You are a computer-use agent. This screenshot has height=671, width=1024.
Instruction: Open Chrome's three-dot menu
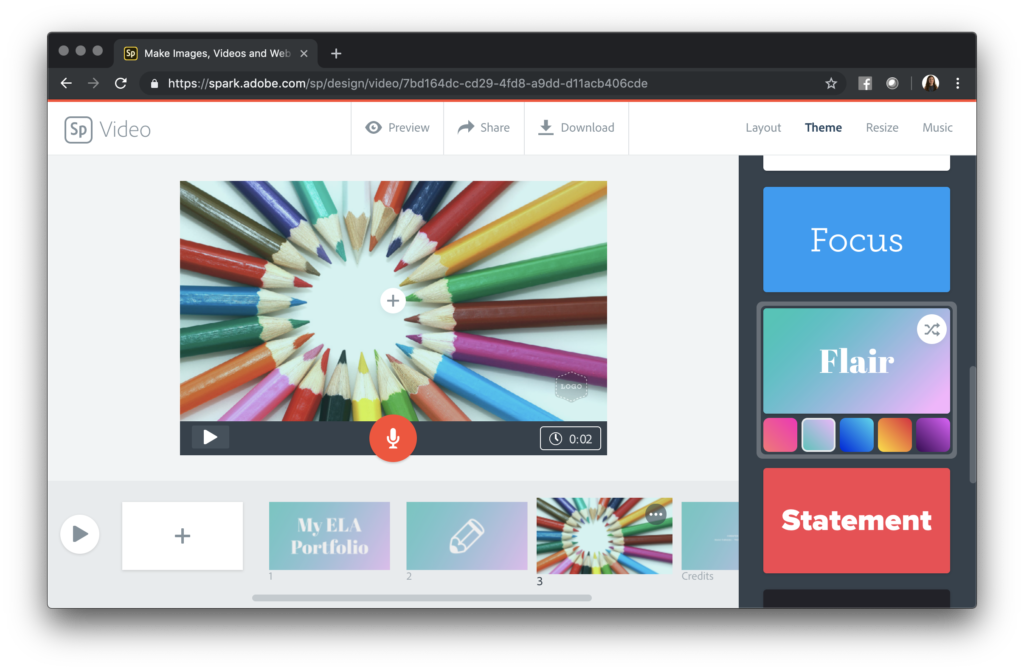tap(958, 83)
